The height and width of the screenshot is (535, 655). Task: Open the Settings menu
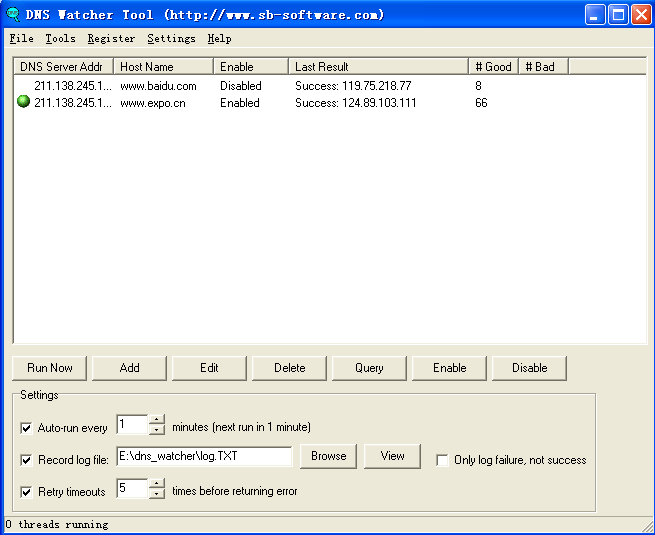click(x=171, y=39)
